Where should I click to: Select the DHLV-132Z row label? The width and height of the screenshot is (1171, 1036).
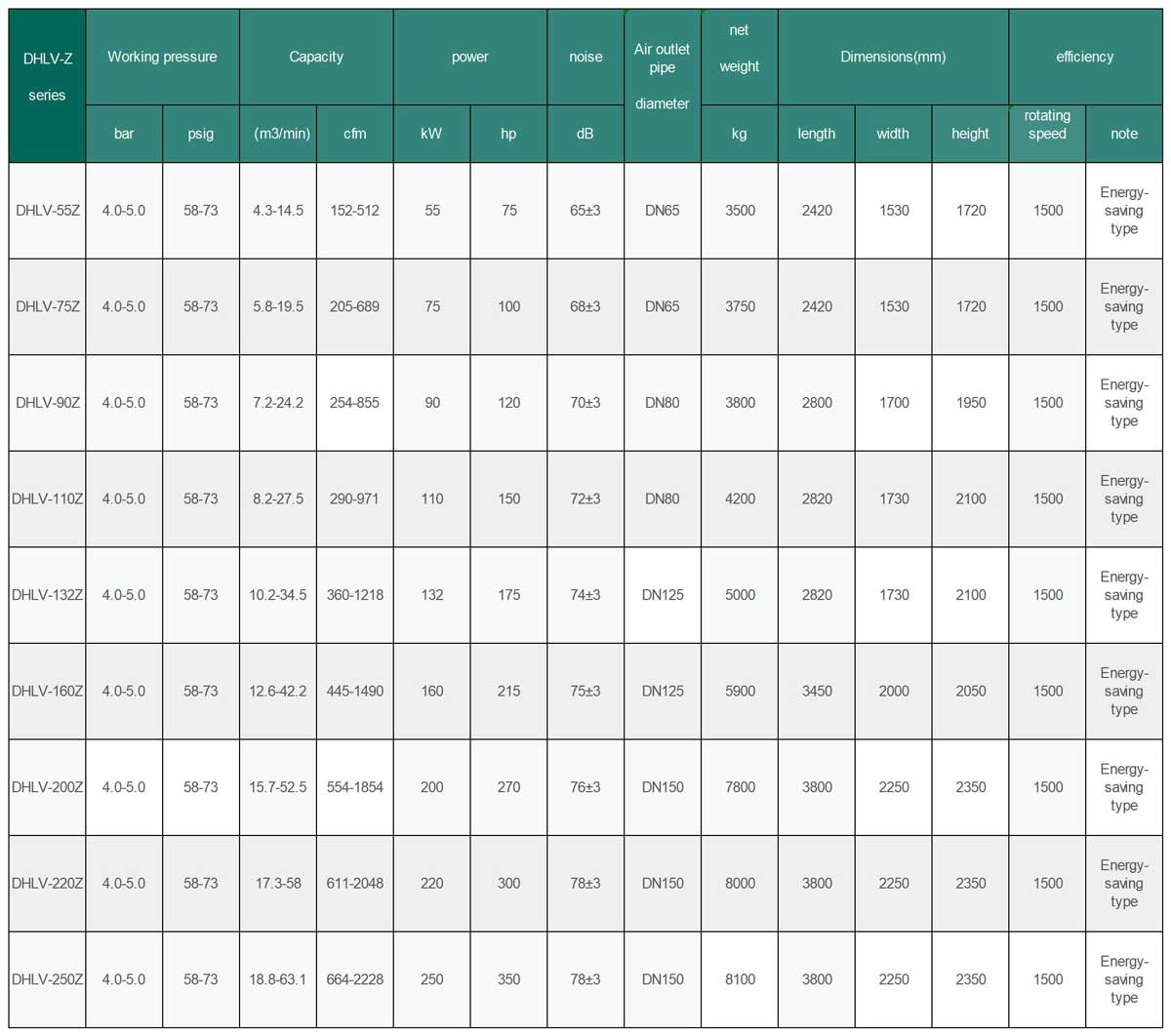click(x=47, y=595)
